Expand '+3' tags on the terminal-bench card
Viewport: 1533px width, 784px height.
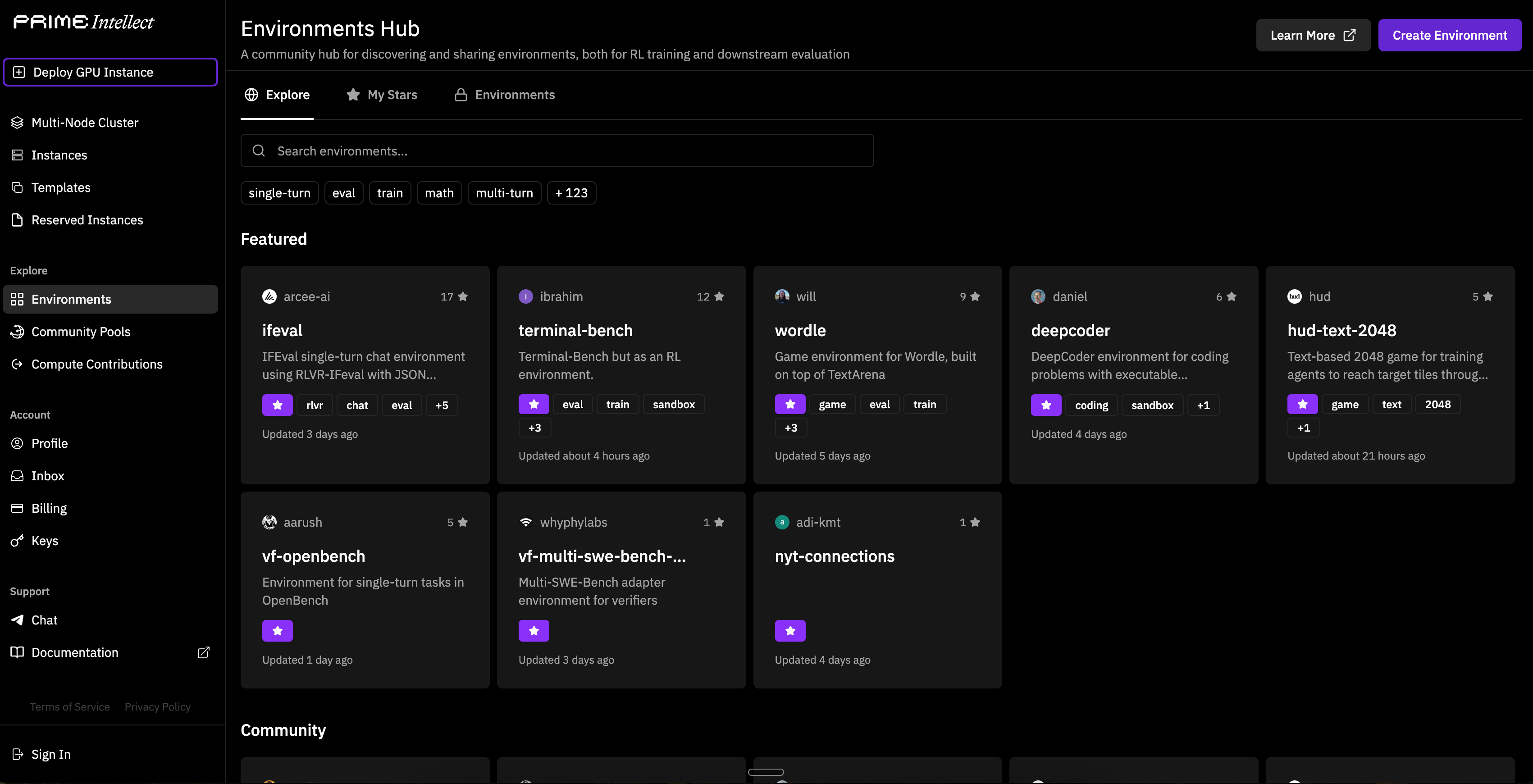tap(534, 428)
